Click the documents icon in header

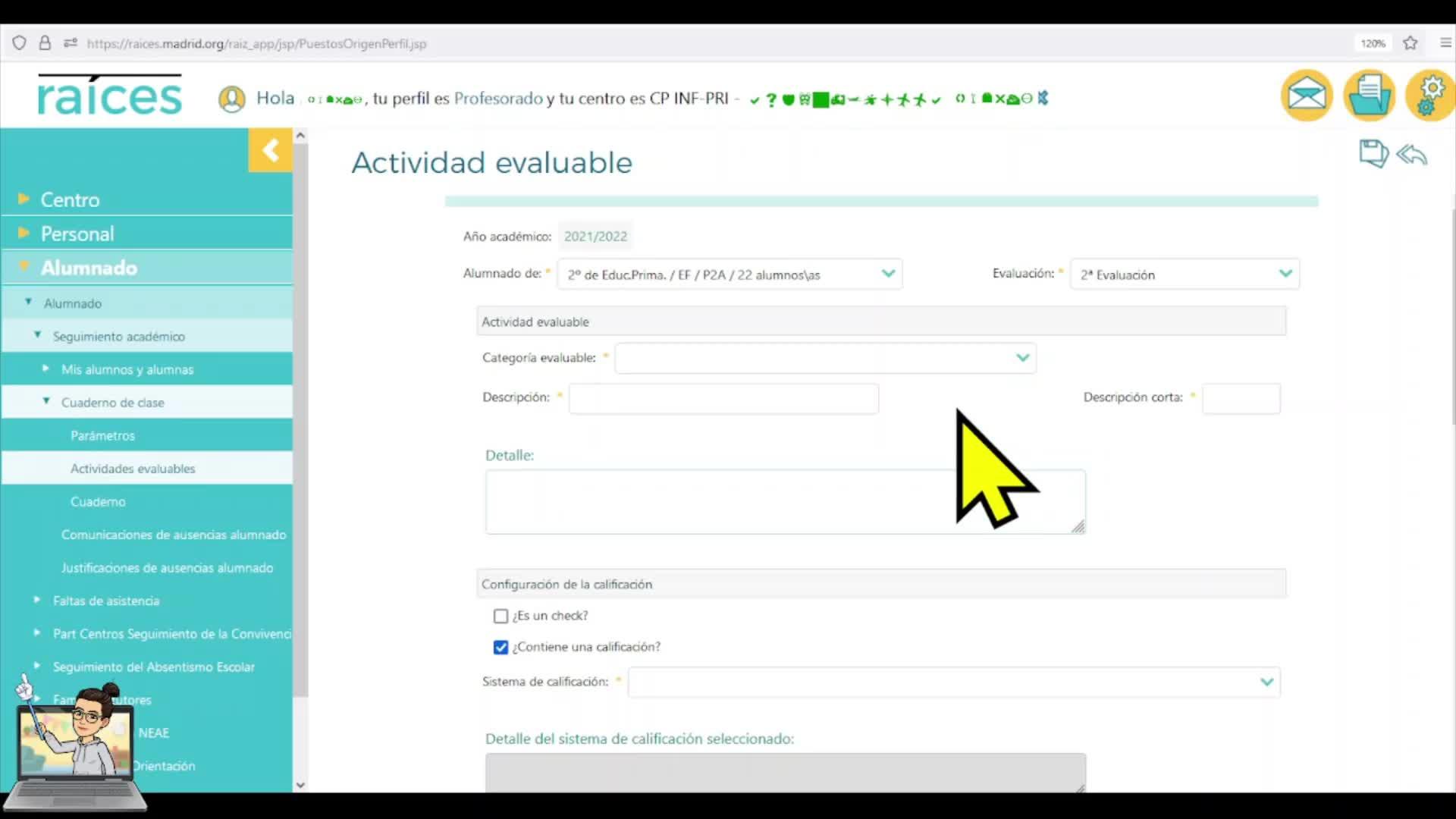click(x=1369, y=96)
